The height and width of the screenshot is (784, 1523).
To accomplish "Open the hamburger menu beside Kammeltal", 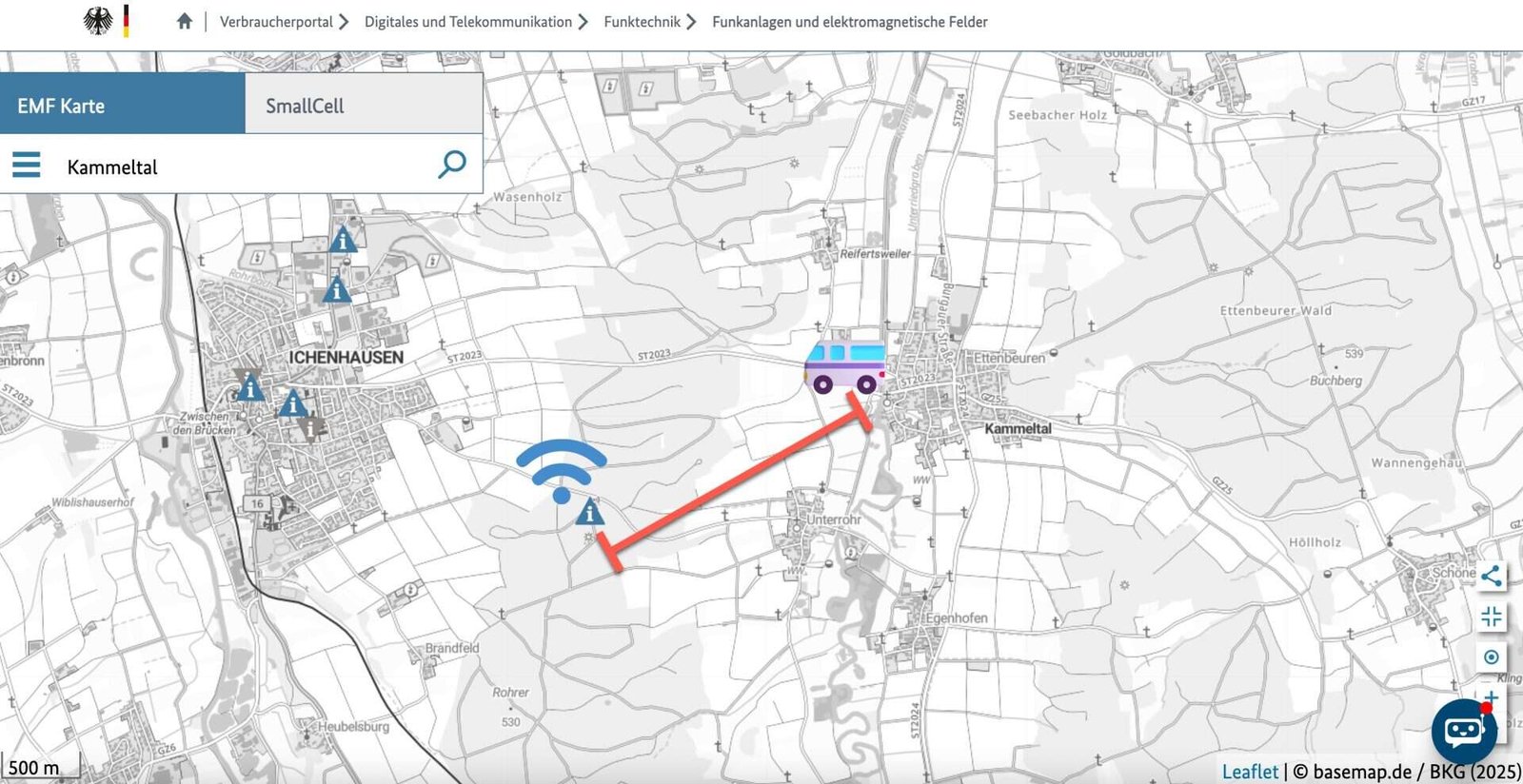I will point(27,165).
